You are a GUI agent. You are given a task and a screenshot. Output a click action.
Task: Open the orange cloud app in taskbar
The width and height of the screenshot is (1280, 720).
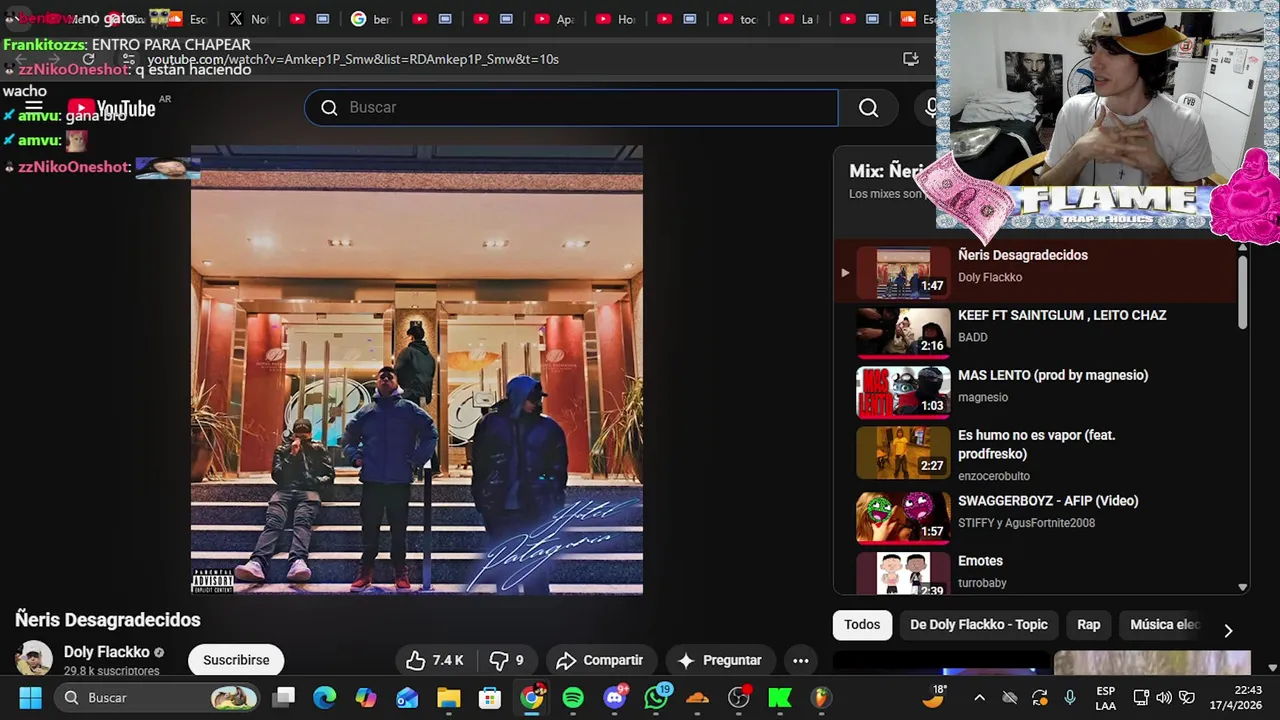click(697, 698)
